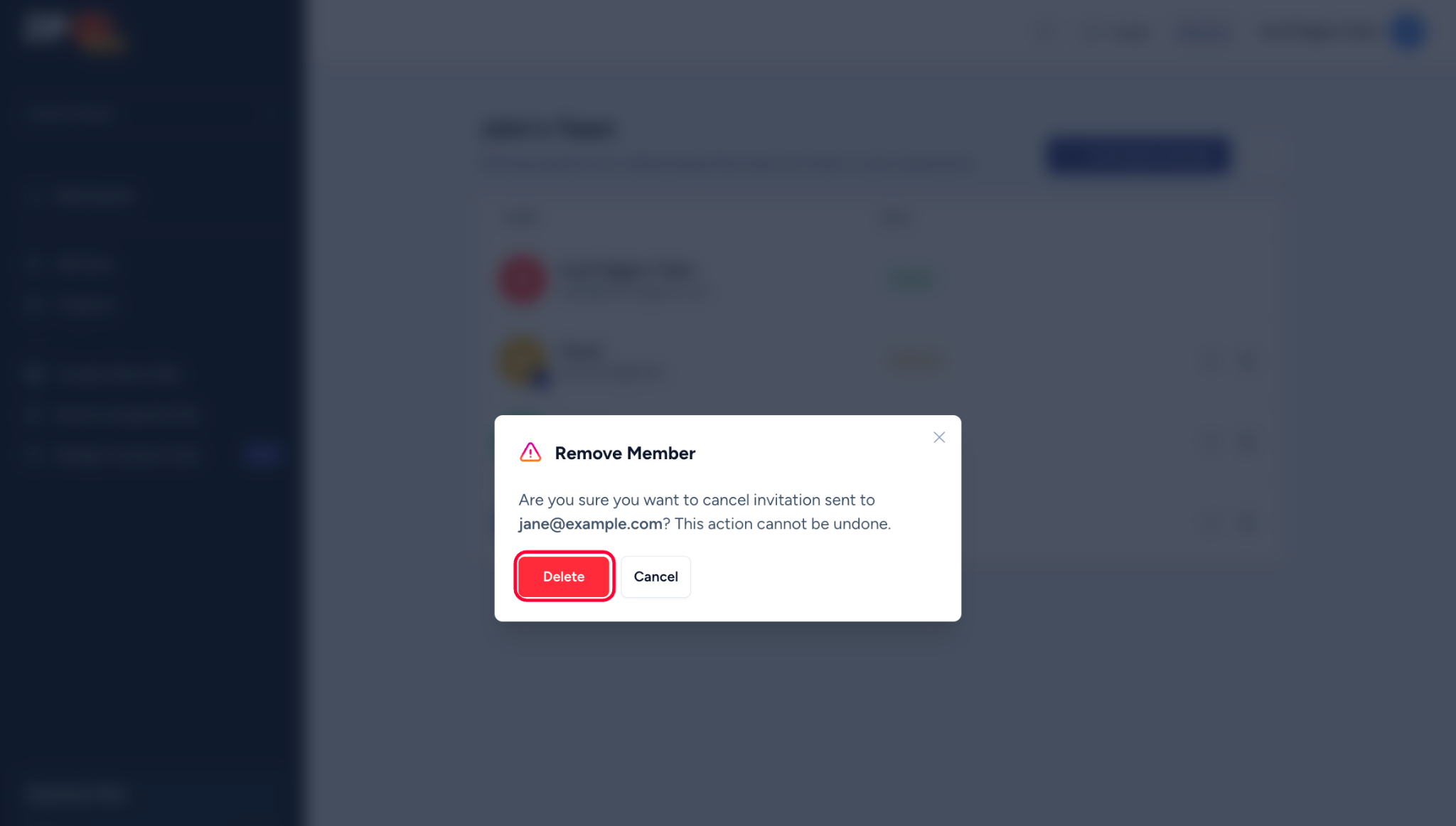
Task: Click the Remove Member dialog title
Action: (x=625, y=453)
